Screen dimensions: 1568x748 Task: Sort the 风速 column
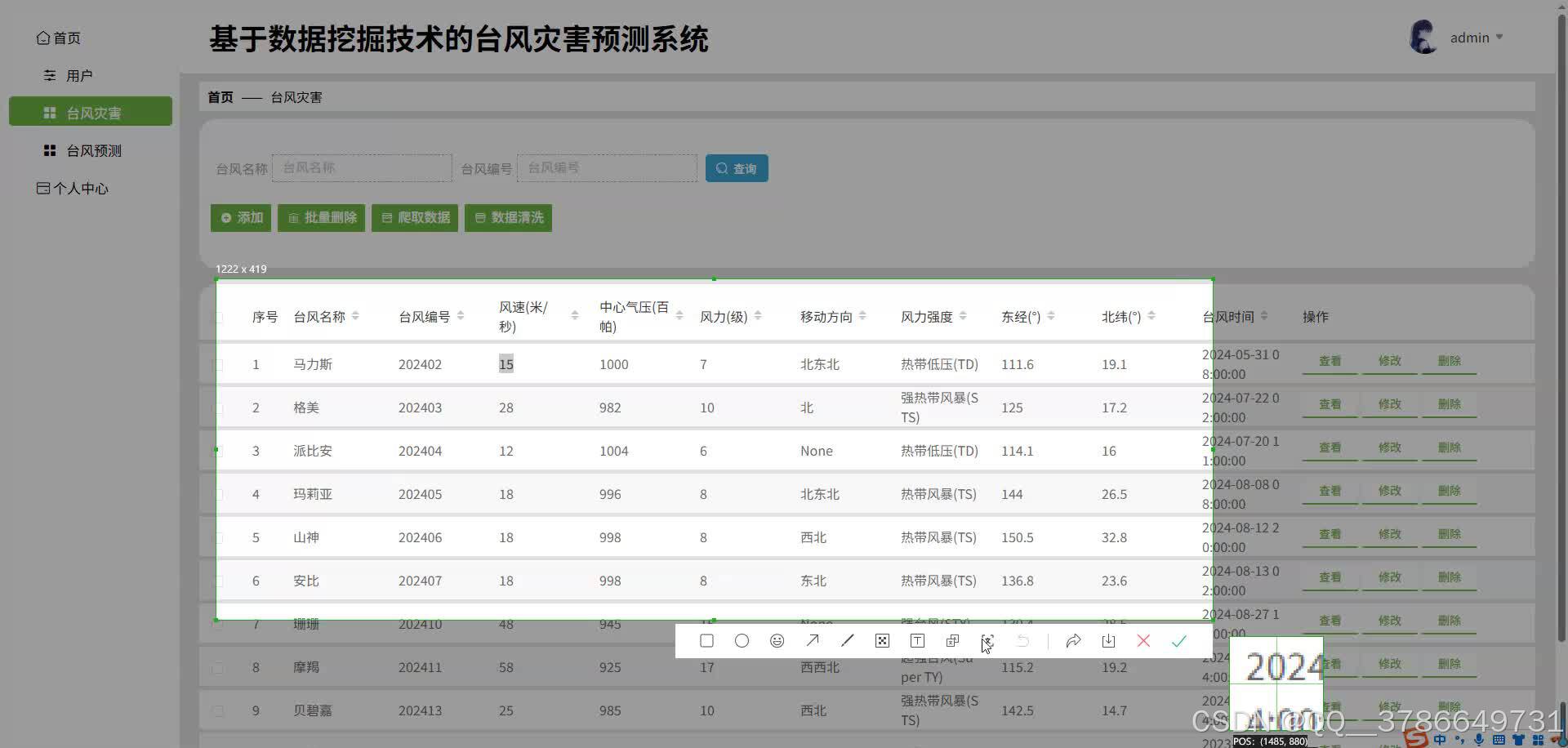[574, 315]
